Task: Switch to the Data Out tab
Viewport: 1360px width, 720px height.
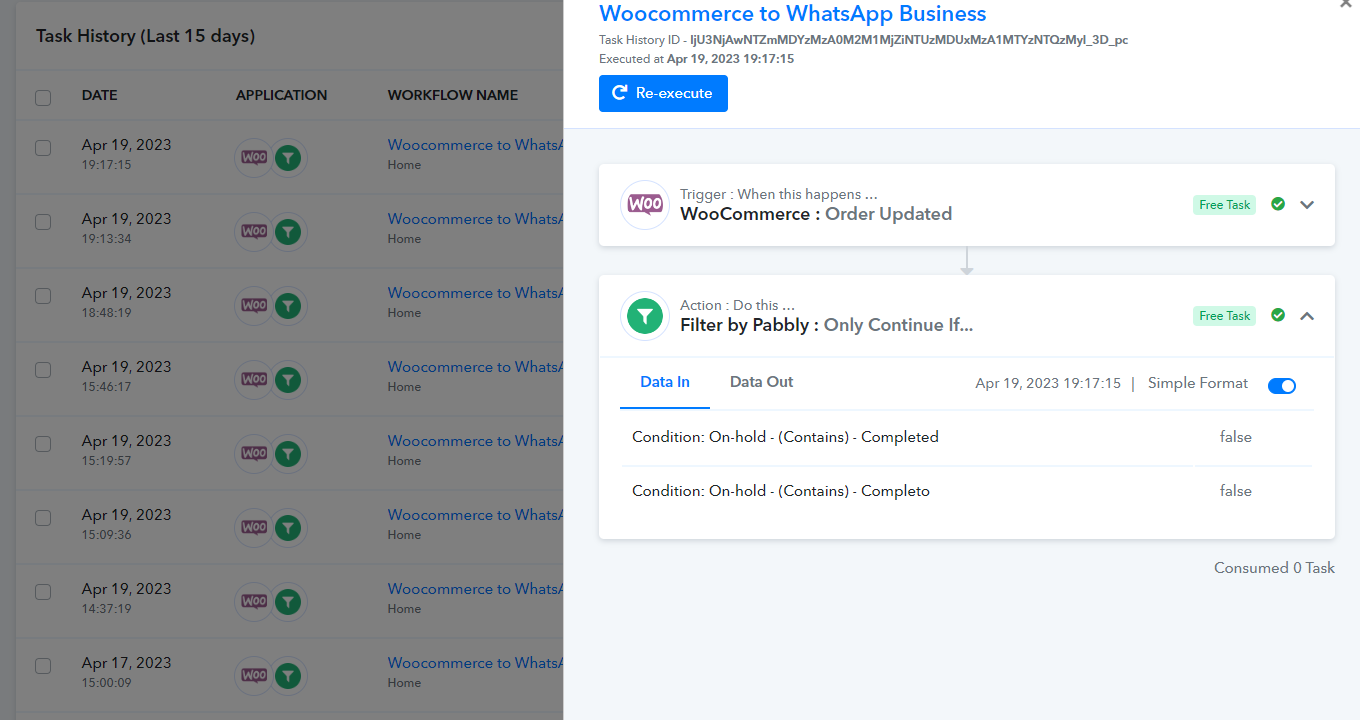Action: (761, 382)
